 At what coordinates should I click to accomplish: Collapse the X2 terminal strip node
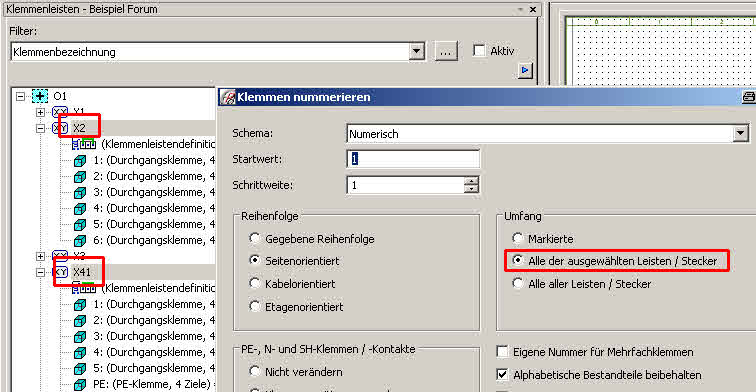point(40,128)
